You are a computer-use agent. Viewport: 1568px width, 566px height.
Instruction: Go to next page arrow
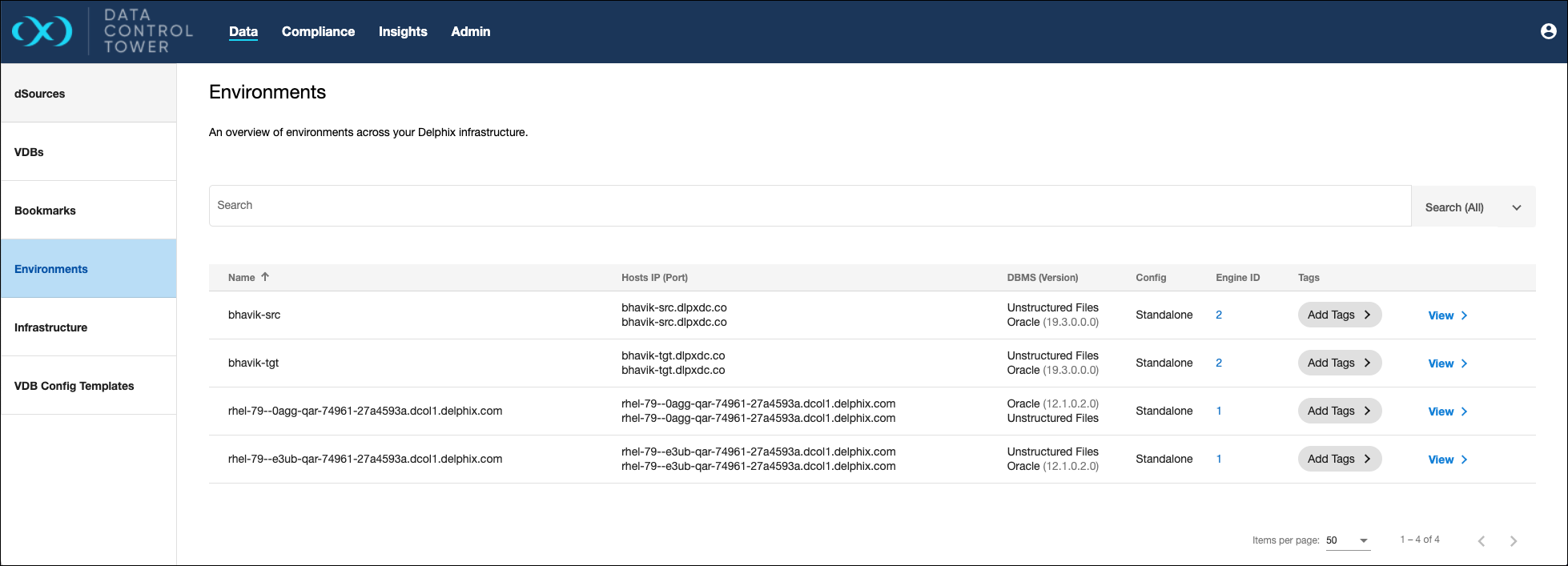point(1513,541)
